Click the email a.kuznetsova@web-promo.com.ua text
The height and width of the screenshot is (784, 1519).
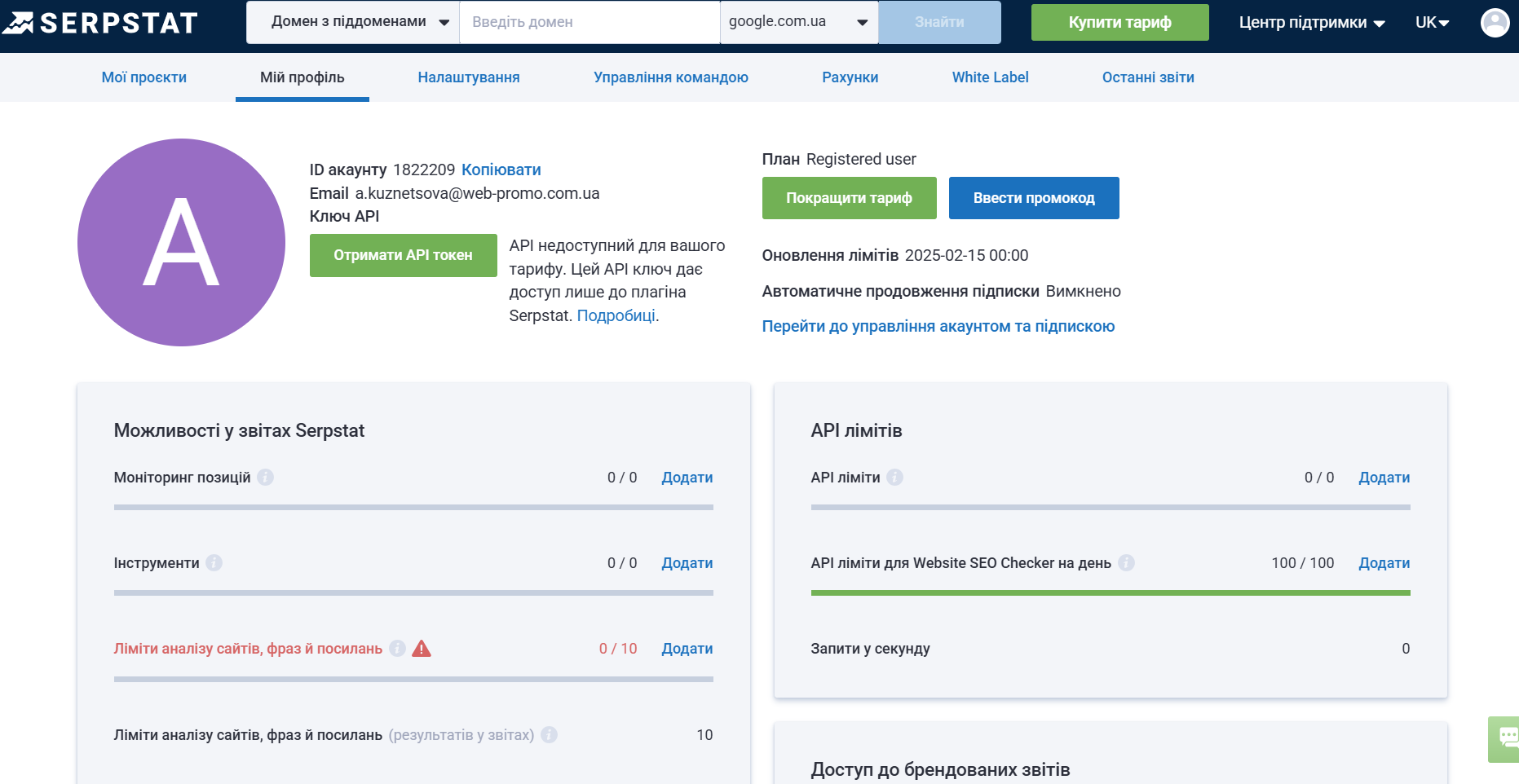[x=477, y=193]
